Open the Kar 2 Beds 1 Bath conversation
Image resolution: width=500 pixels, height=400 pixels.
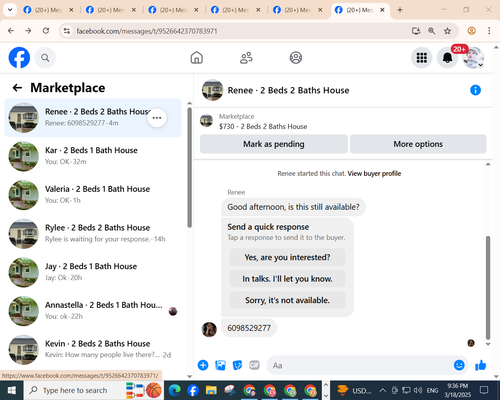coord(93,156)
